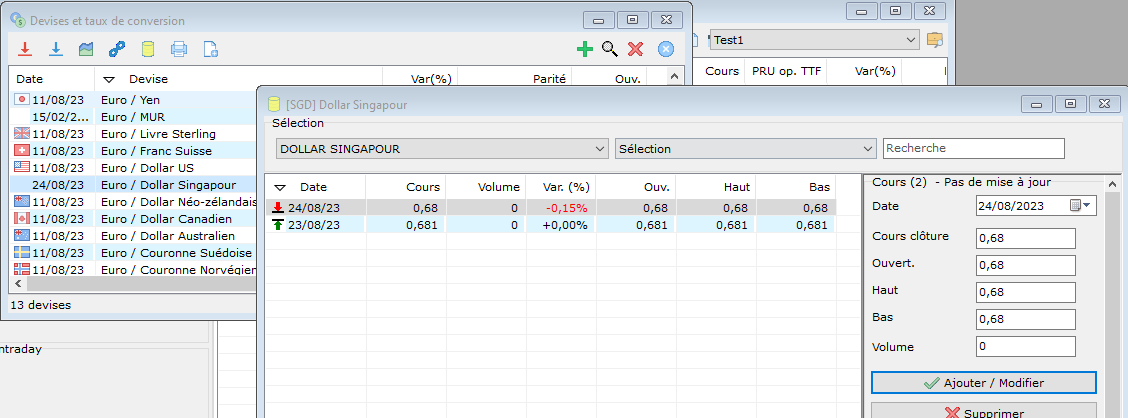Add a currency with the green plus icon
Screen dimensions: 1128x418
tap(585, 49)
